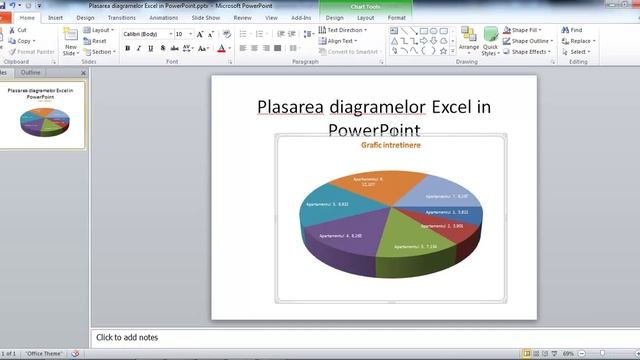Screen dimensions: 640x360
Task: Open the Find tool
Action: click(x=572, y=30)
